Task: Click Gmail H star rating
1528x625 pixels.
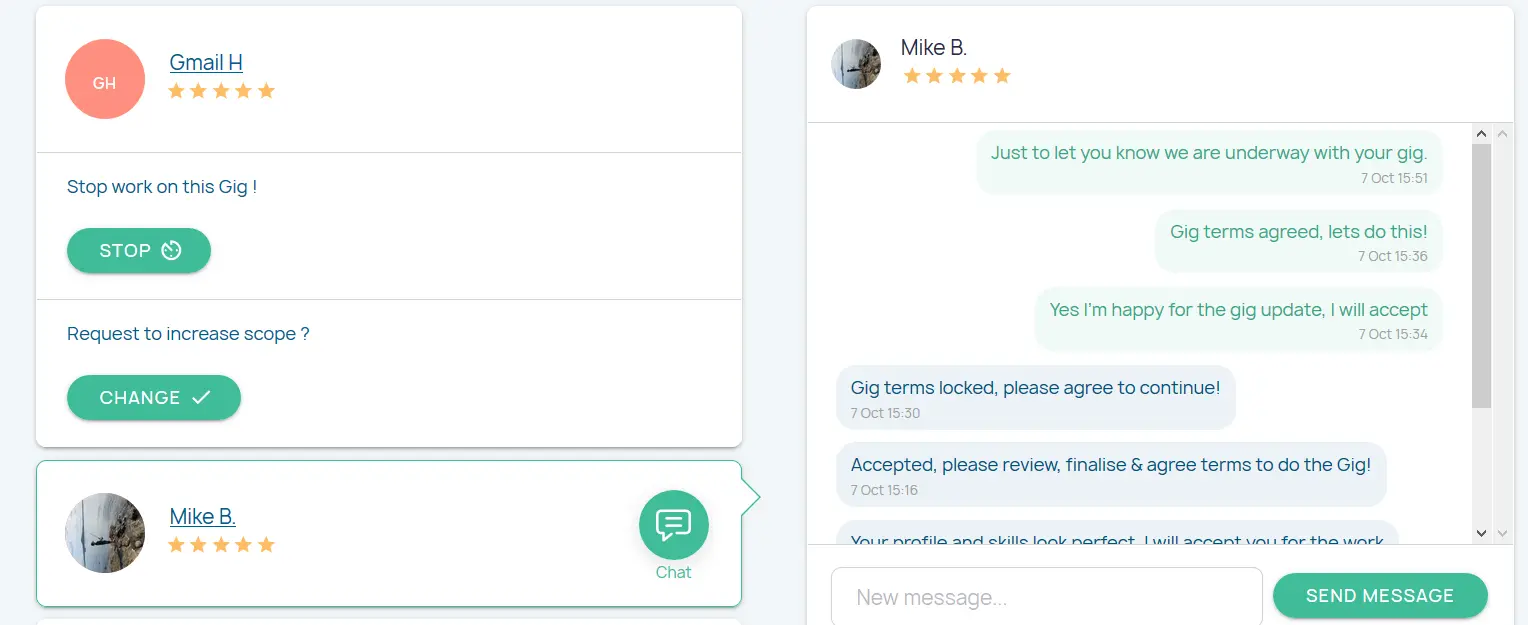Action: (221, 92)
